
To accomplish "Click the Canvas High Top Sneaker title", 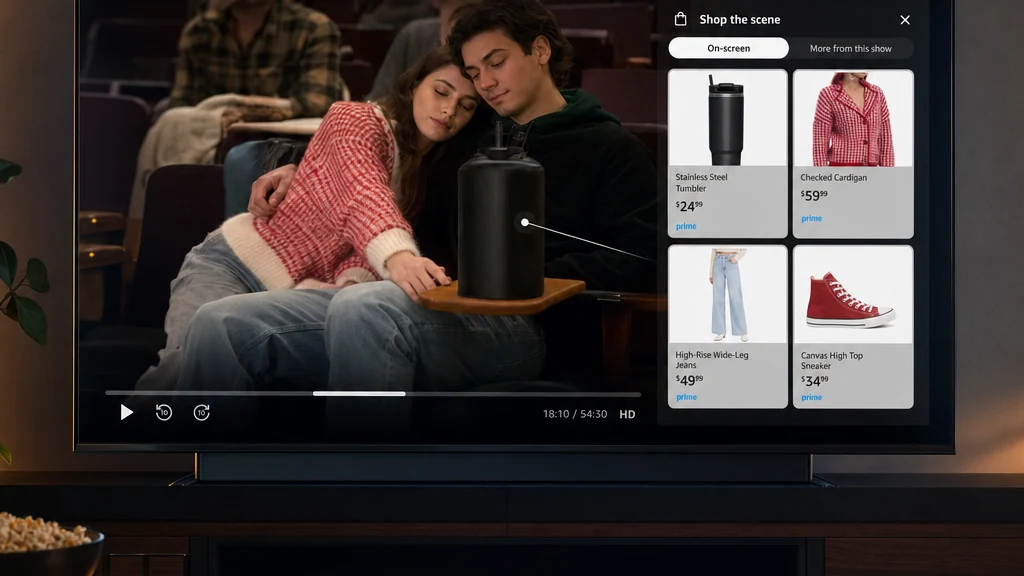I will pos(831,360).
